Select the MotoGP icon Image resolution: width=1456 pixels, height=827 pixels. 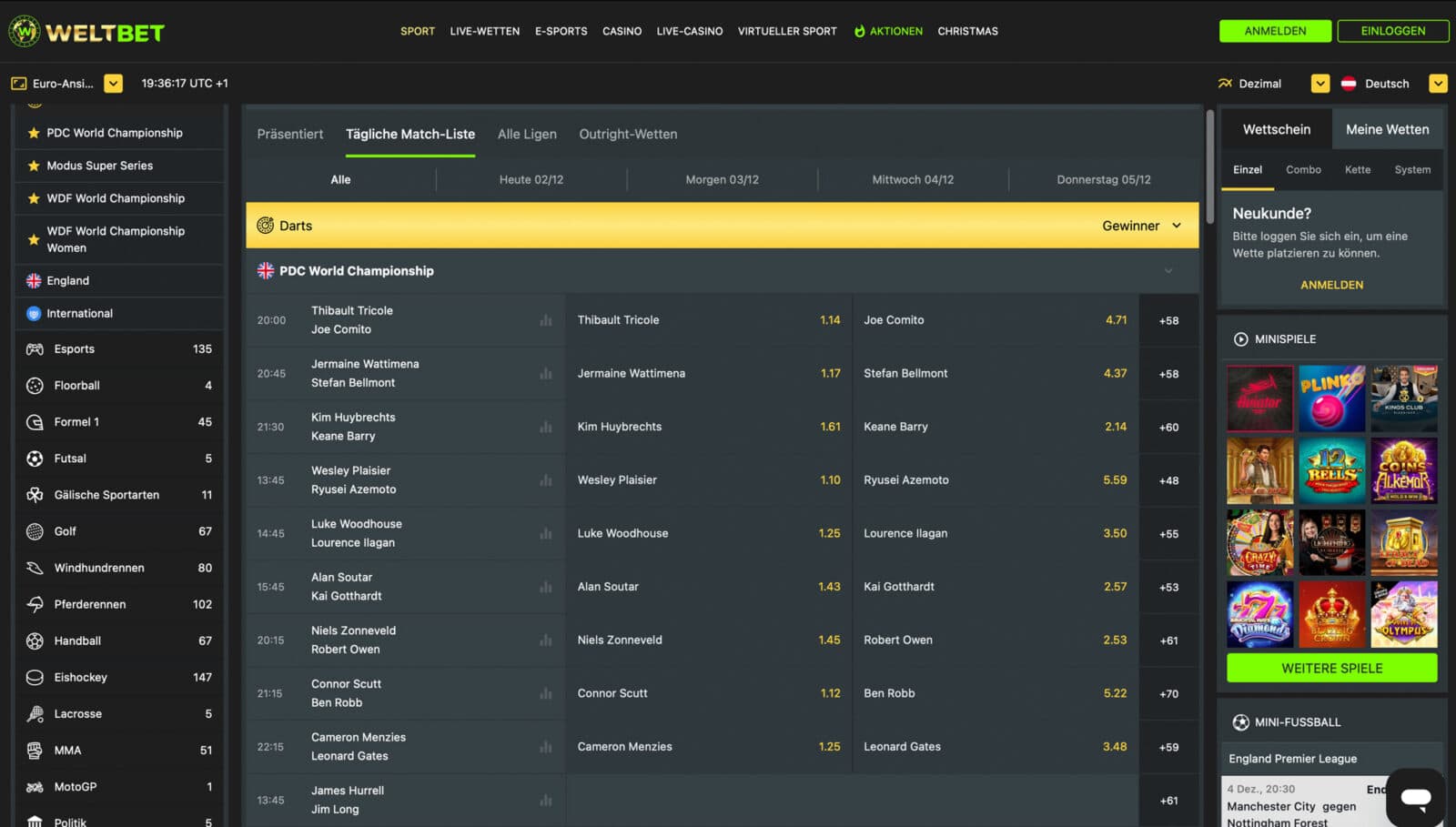(35, 787)
